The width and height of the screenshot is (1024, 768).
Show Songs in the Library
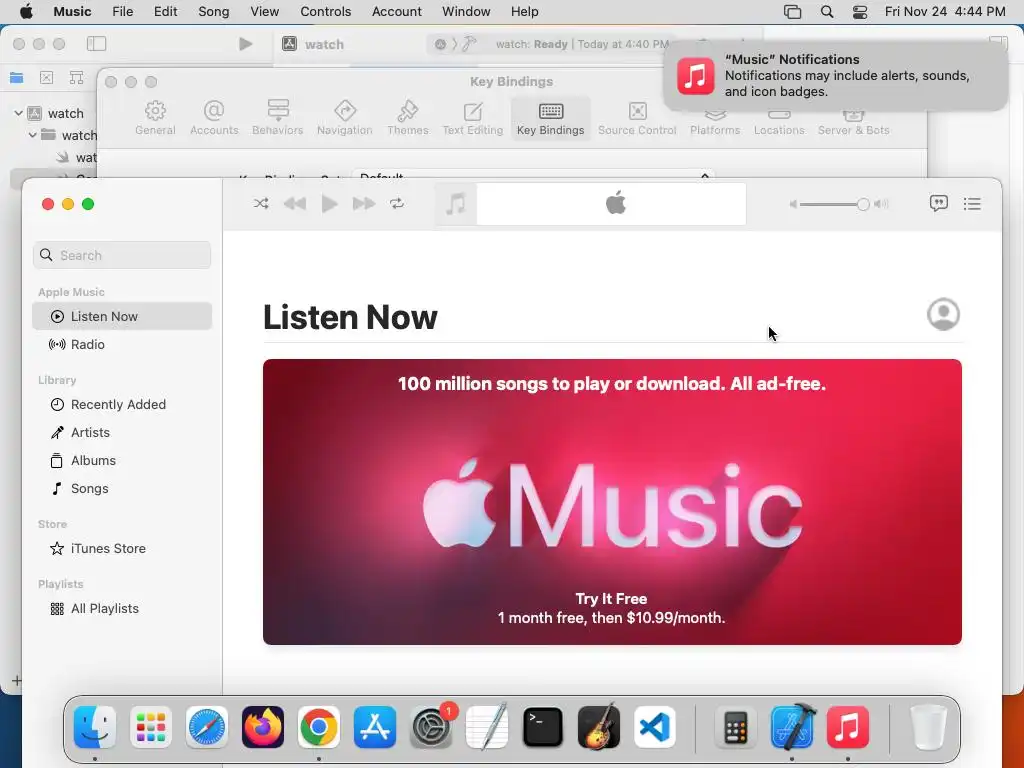pos(122,488)
